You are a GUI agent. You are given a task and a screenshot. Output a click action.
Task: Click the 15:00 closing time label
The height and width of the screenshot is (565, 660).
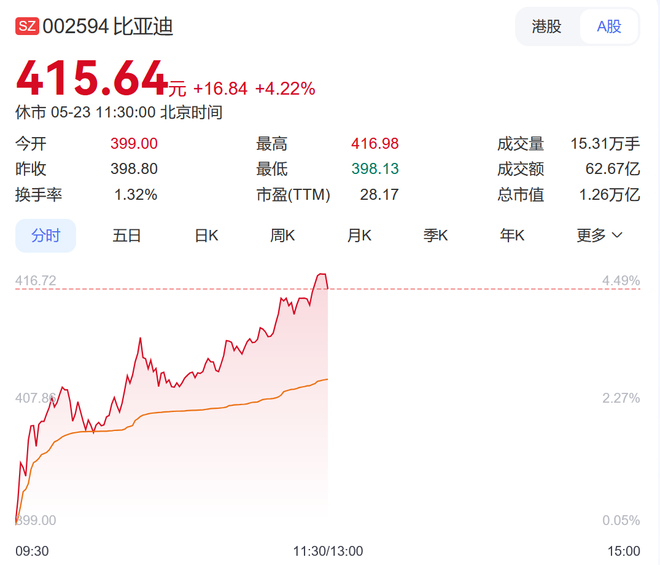(x=623, y=551)
